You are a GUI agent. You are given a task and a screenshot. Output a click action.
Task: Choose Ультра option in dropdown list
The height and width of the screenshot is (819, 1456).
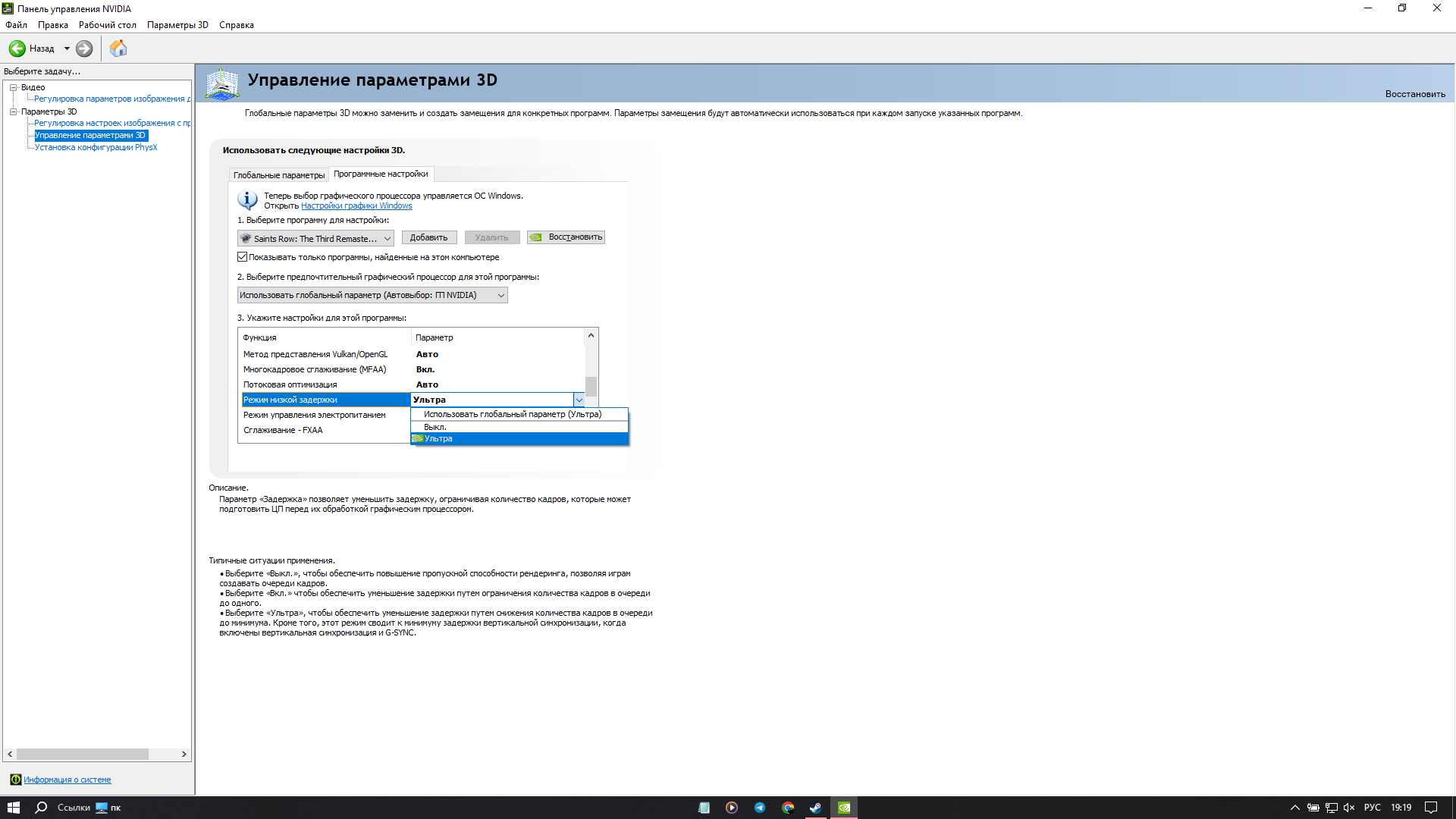(x=519, y=438)
